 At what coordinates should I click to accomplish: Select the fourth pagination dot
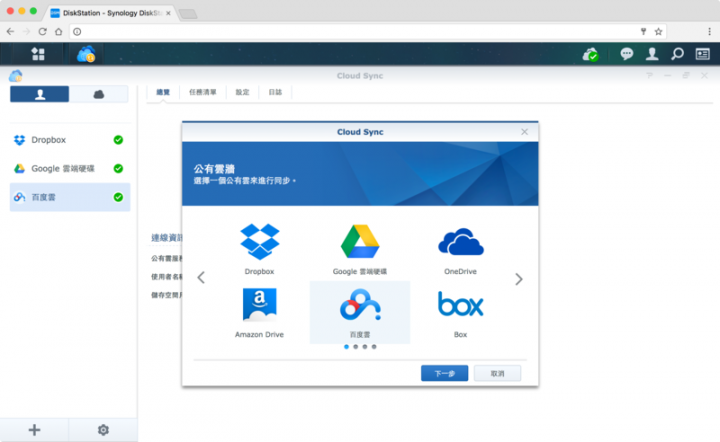pyautogui.click(x=374, y=347)
